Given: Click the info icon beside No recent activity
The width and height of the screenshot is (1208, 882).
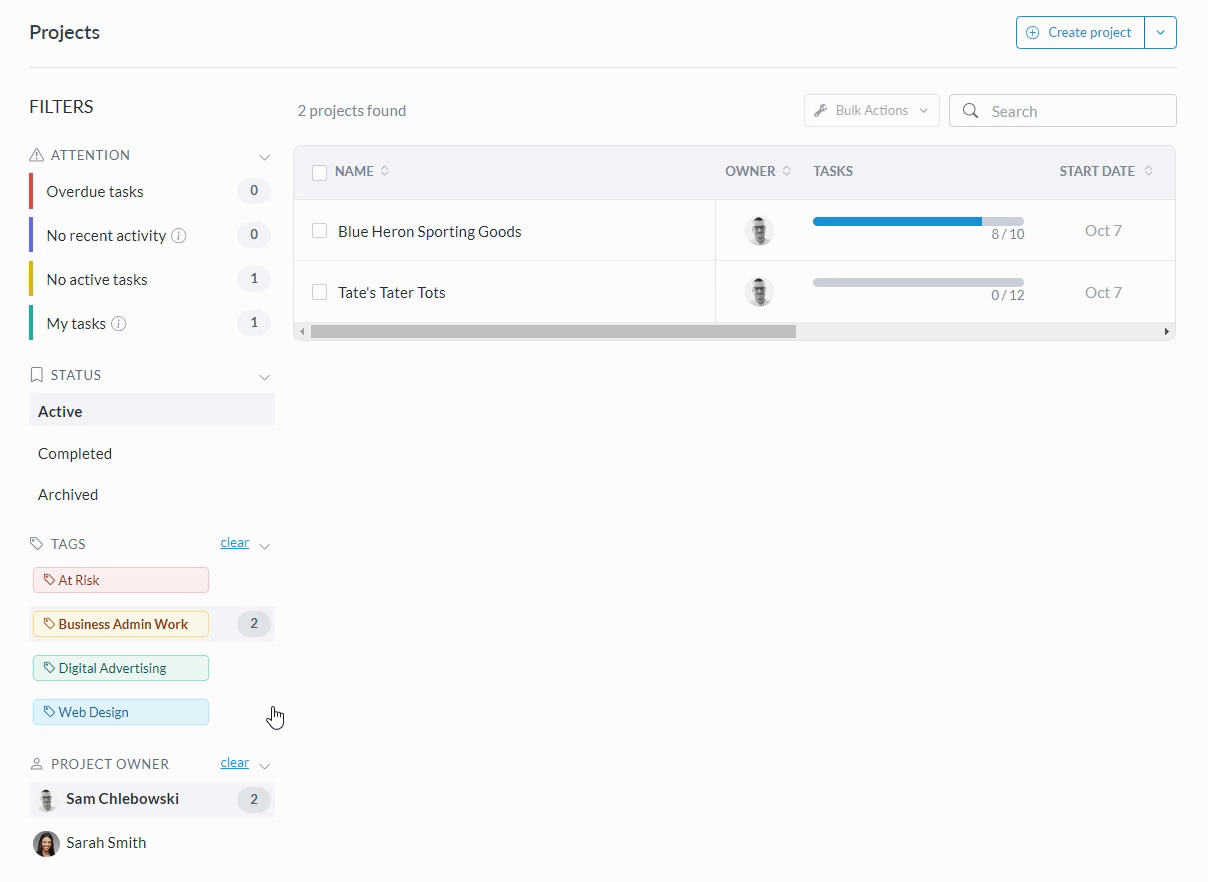Looking at the screenshot, I should tap(179, 236).
